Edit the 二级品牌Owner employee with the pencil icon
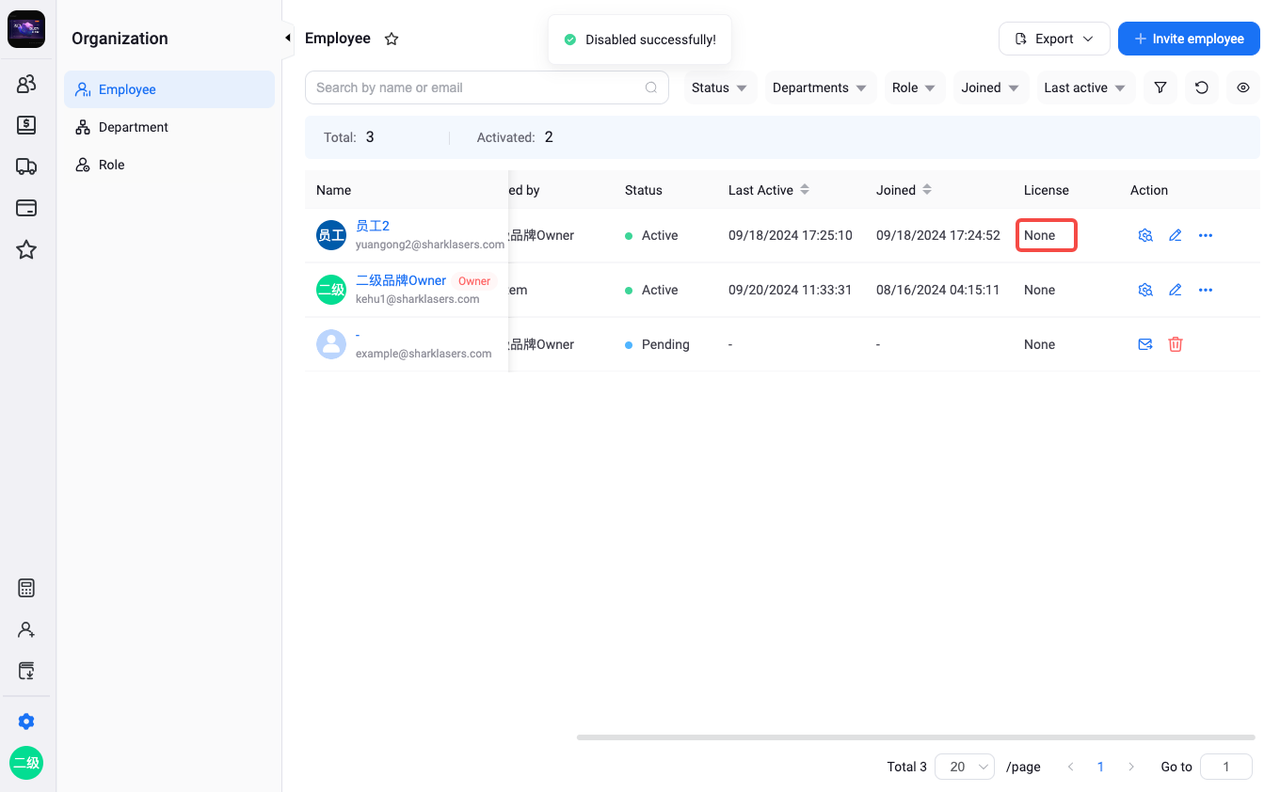This screenshot has width=1280, height=792. pyautogui.click(x=1175, y=290)
